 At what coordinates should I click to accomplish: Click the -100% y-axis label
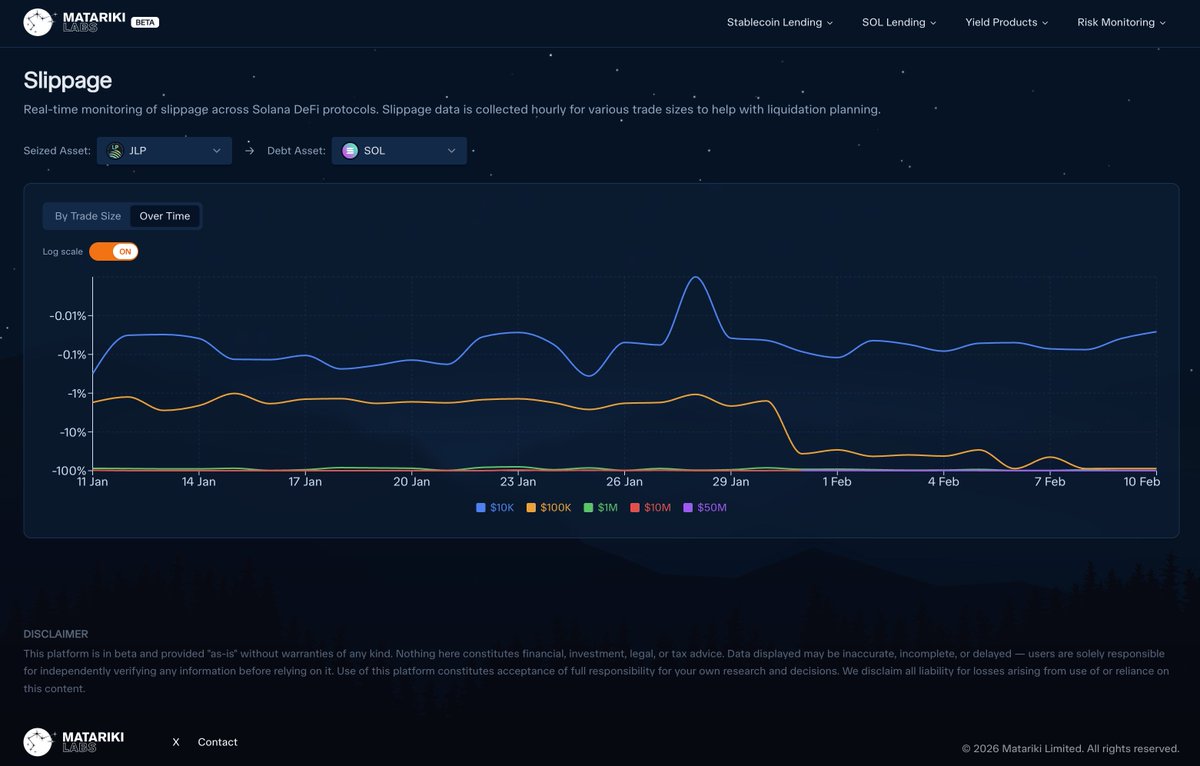pyautogui.click(x=69, y=471)
